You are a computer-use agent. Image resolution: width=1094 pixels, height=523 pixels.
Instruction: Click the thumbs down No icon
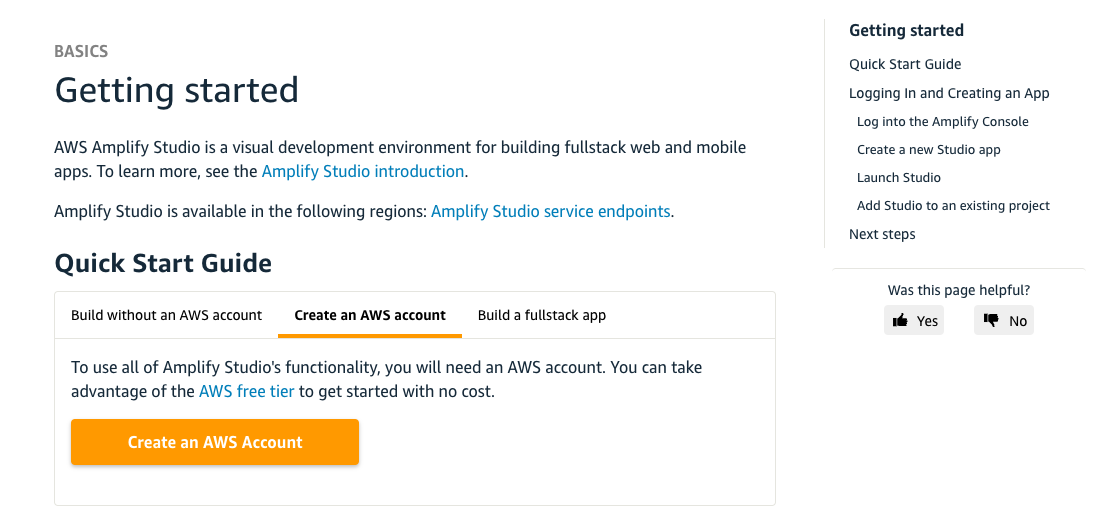(x=991, y=320)
